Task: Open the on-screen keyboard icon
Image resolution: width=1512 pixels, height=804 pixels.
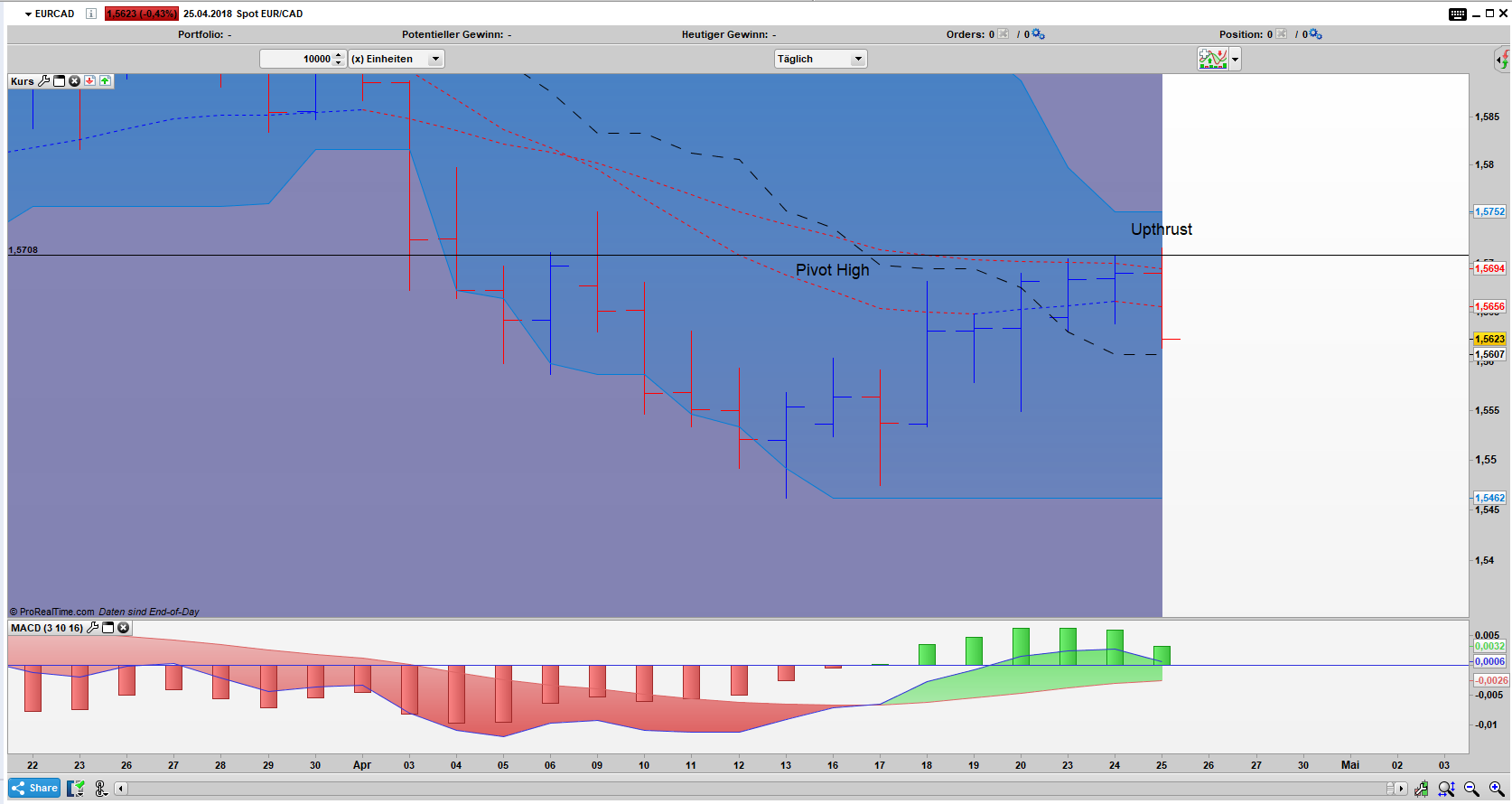Action: pos(1458,14)
